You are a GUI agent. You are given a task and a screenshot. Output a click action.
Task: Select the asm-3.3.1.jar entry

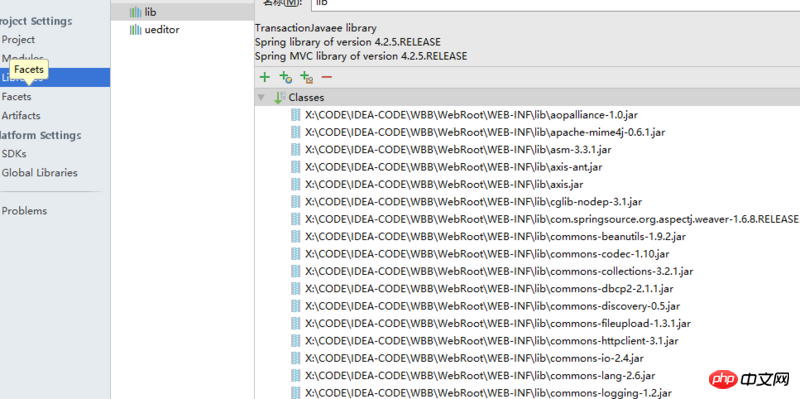pyautogui.click(x=458, y=149)
